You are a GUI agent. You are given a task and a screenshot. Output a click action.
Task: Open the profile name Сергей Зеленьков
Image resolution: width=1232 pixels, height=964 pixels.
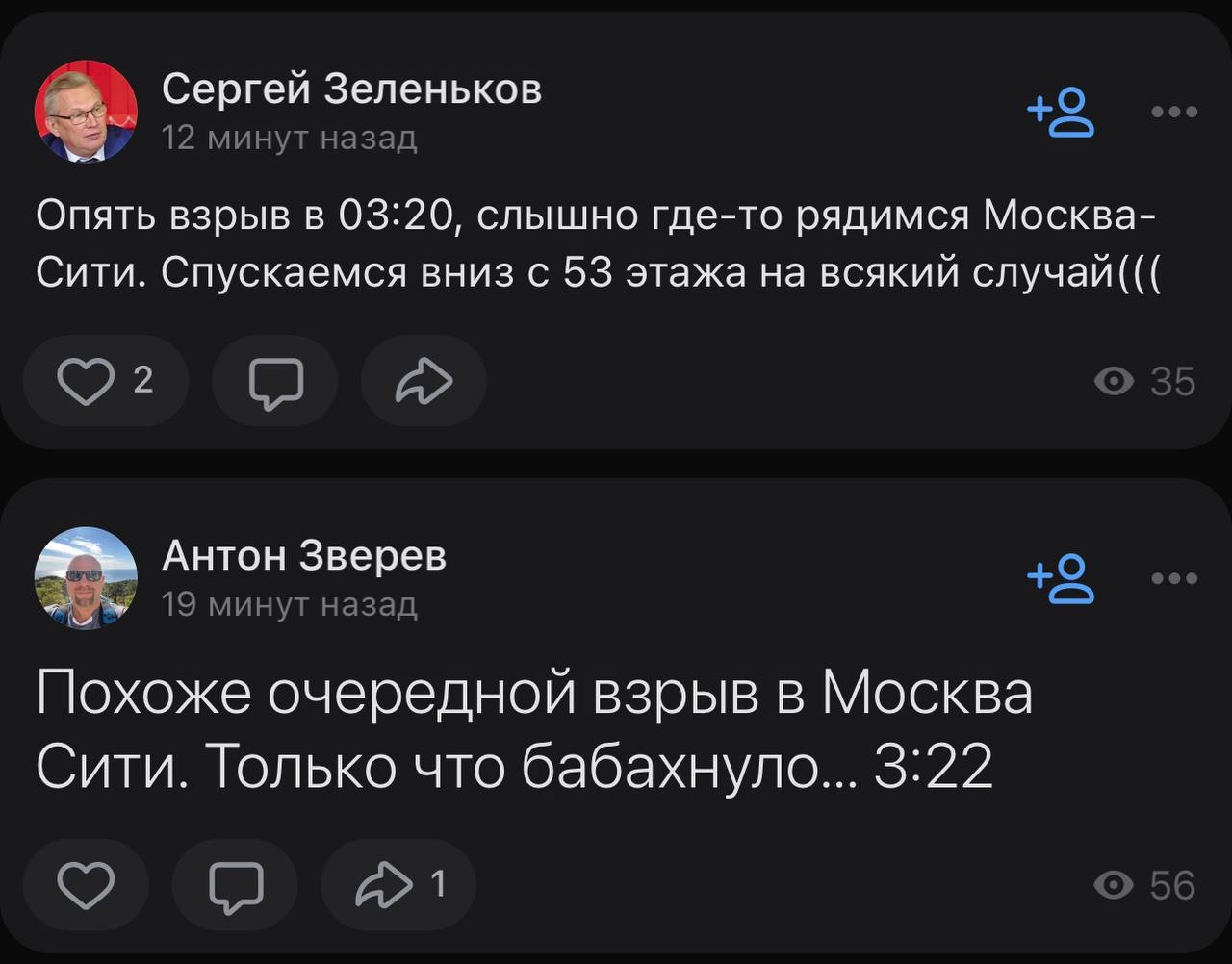(351, 89)
